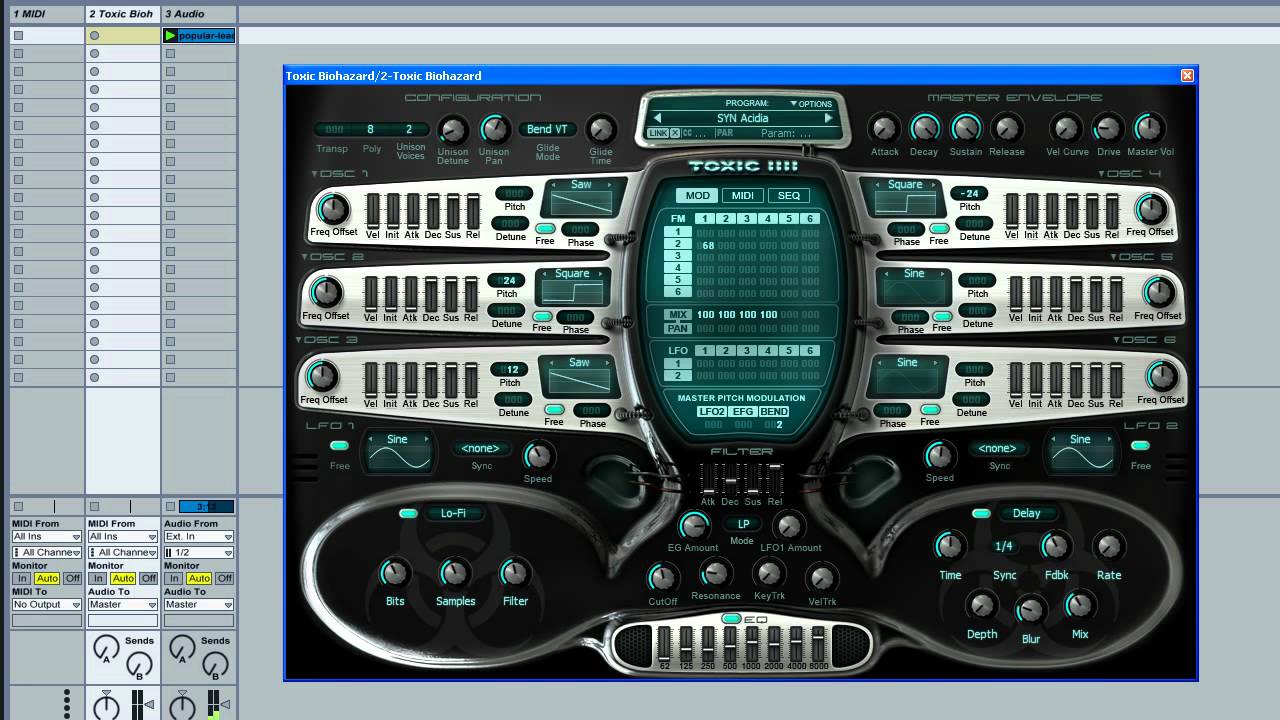Click the next program arrow
Image resolution: width=1280 pixels, height=720 pixels.
click(x=828, y=118)
